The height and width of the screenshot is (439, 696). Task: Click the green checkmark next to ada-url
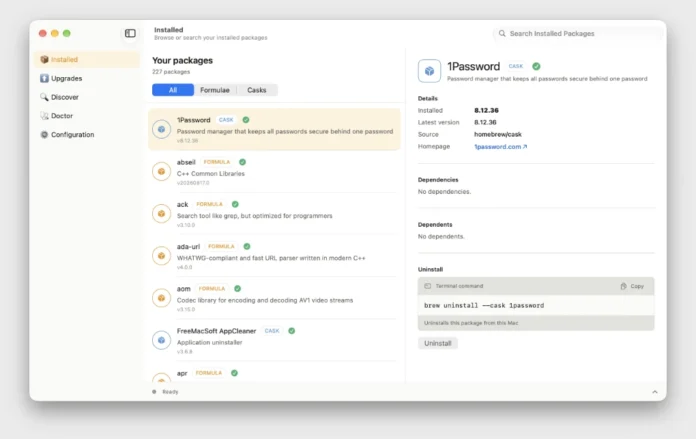pos(247,246)
